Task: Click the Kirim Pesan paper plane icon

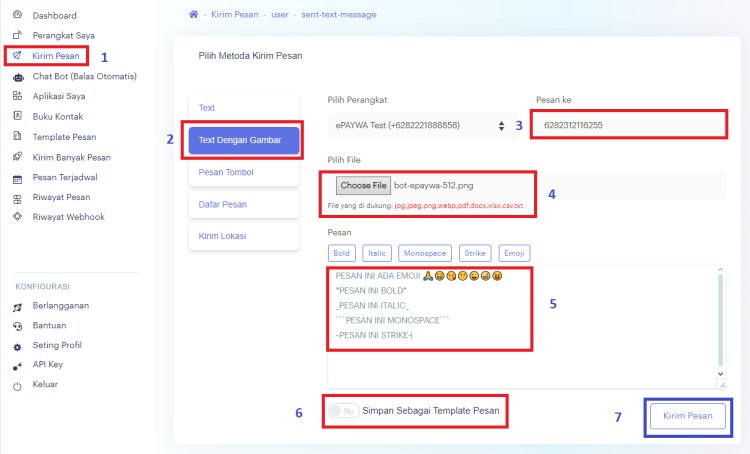Action: [17, 55]
